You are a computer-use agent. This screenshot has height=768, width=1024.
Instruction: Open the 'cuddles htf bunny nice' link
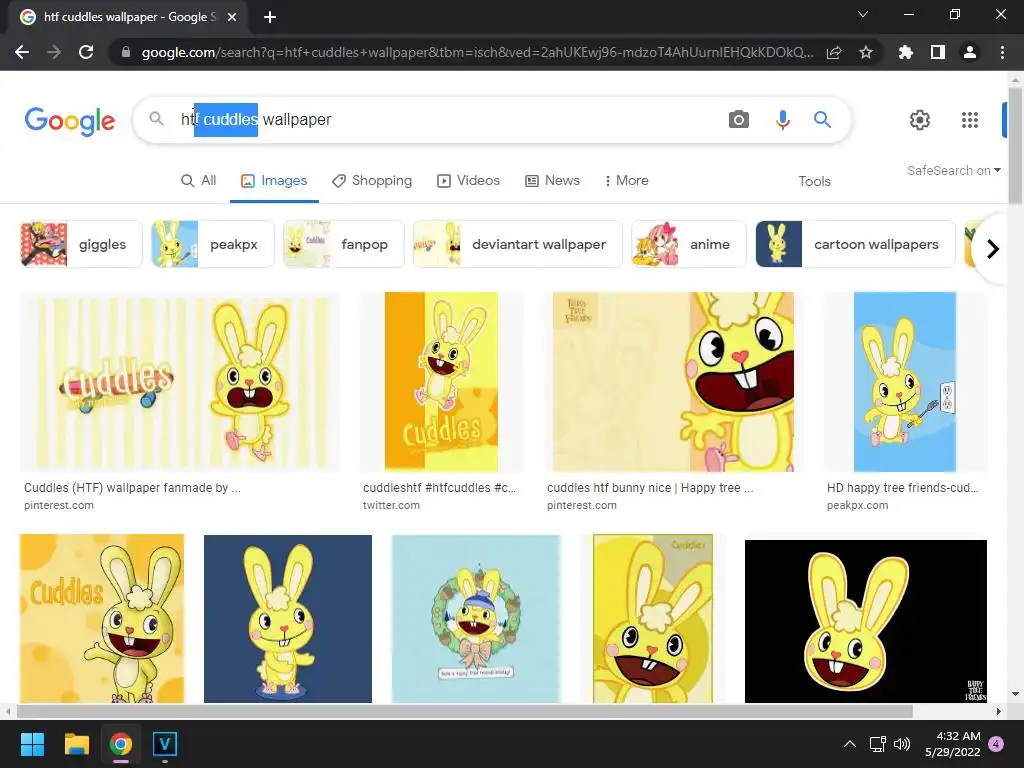(650, 488)
